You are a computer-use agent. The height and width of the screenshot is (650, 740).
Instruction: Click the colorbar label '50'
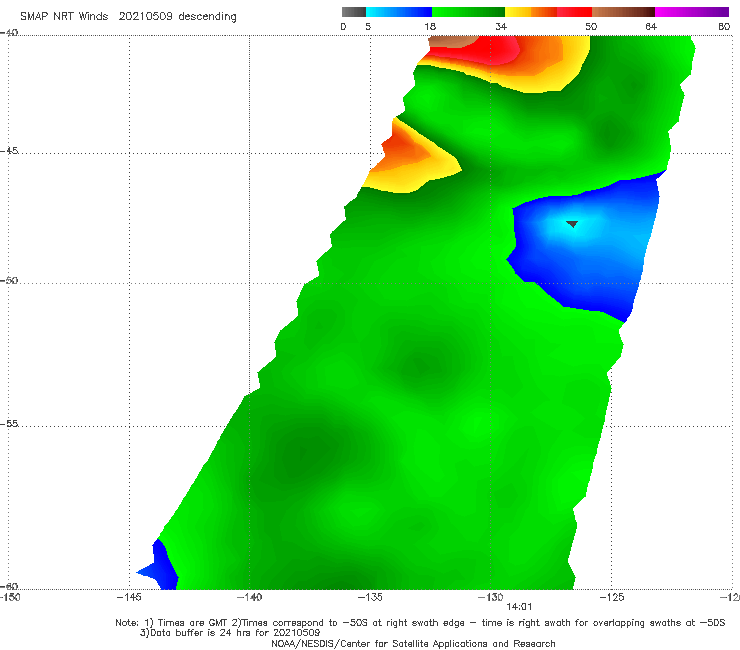click(x=591, y=26)
